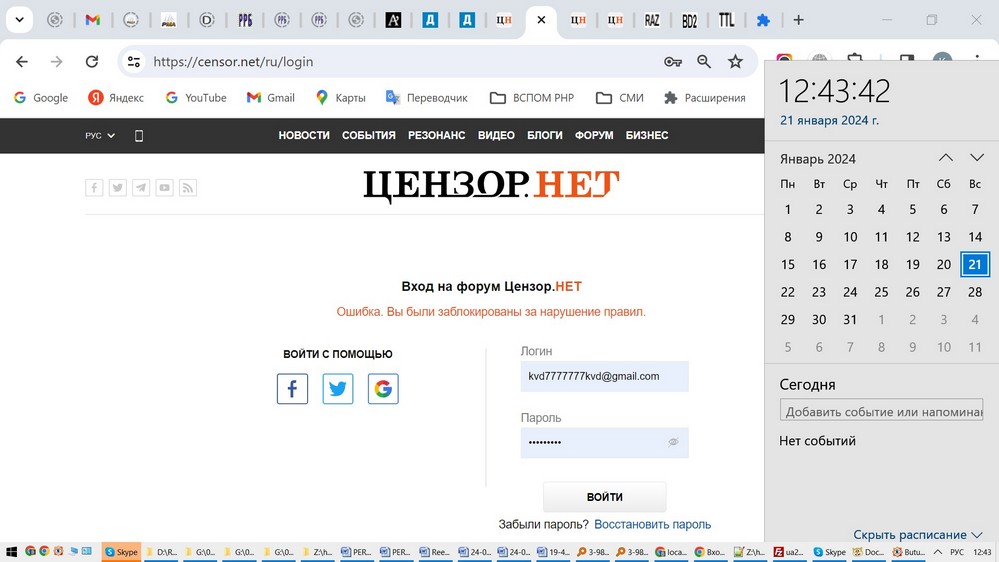Image resolution: width=999 pixels, height=562 pixels.
Task: Click the add event or reminder field
Action: tap(881, 412)
